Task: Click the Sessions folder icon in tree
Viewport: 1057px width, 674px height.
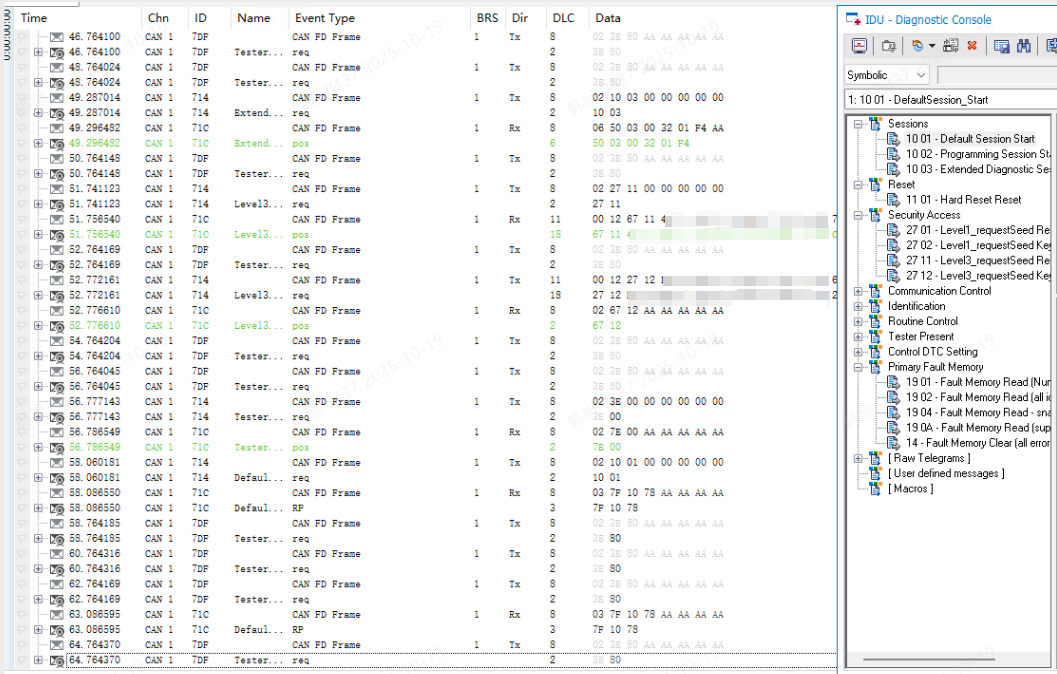Action: coord(875,124)
